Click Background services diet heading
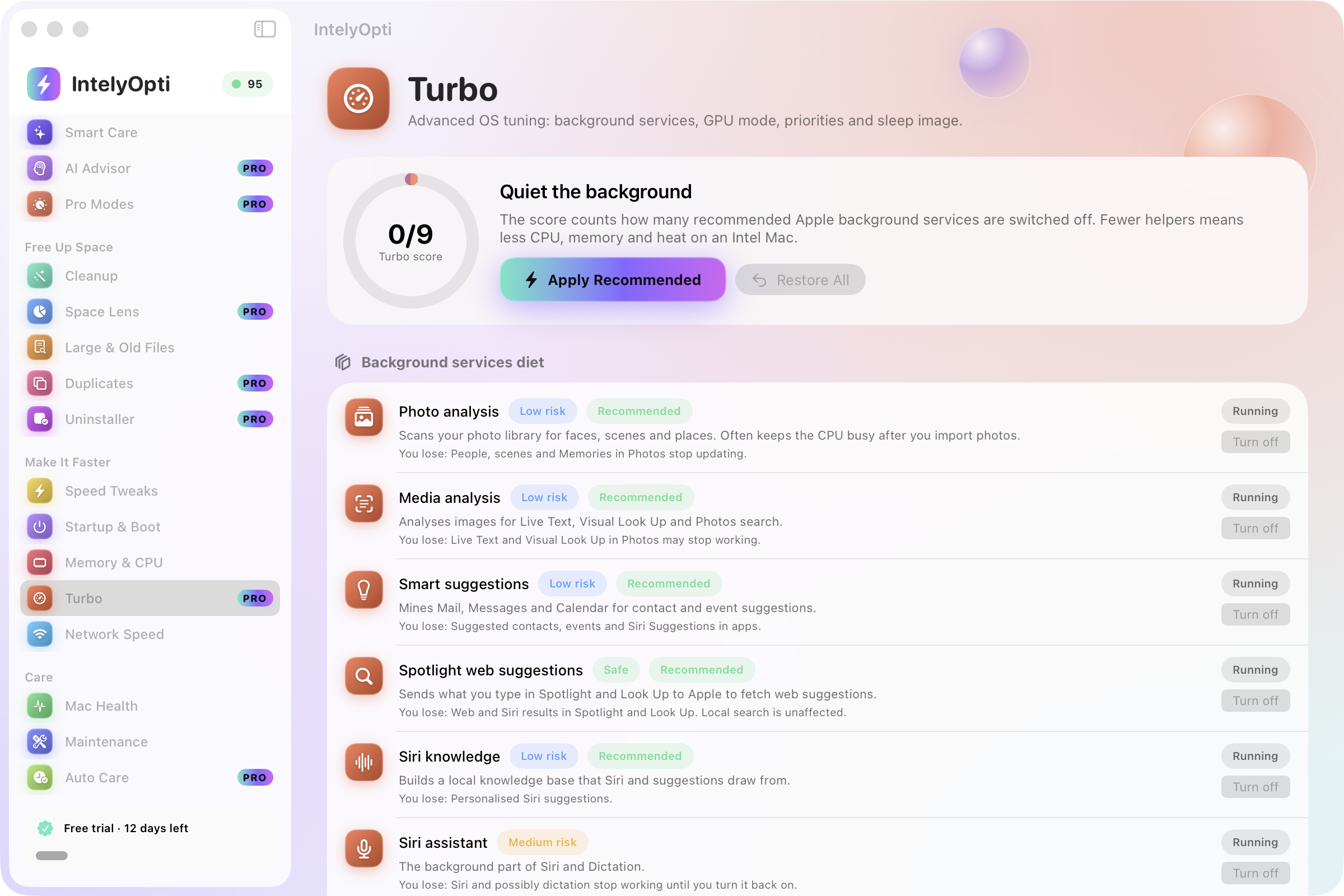 452,363
